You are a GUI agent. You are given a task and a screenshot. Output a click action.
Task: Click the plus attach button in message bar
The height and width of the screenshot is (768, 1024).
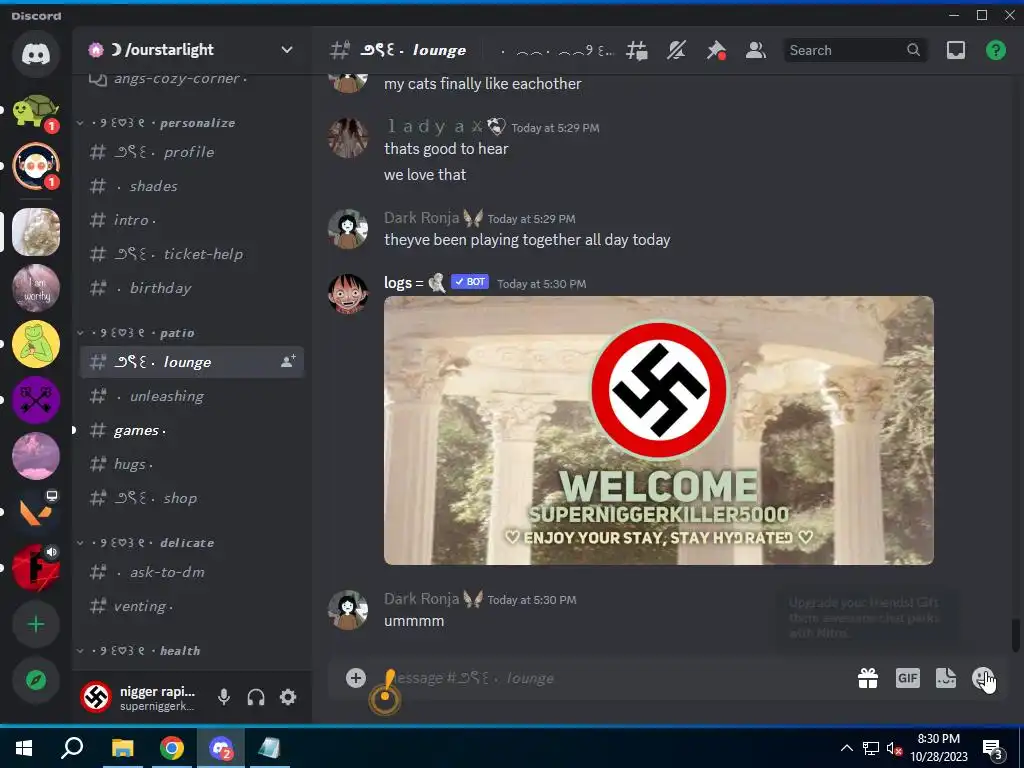coord(355,678)
